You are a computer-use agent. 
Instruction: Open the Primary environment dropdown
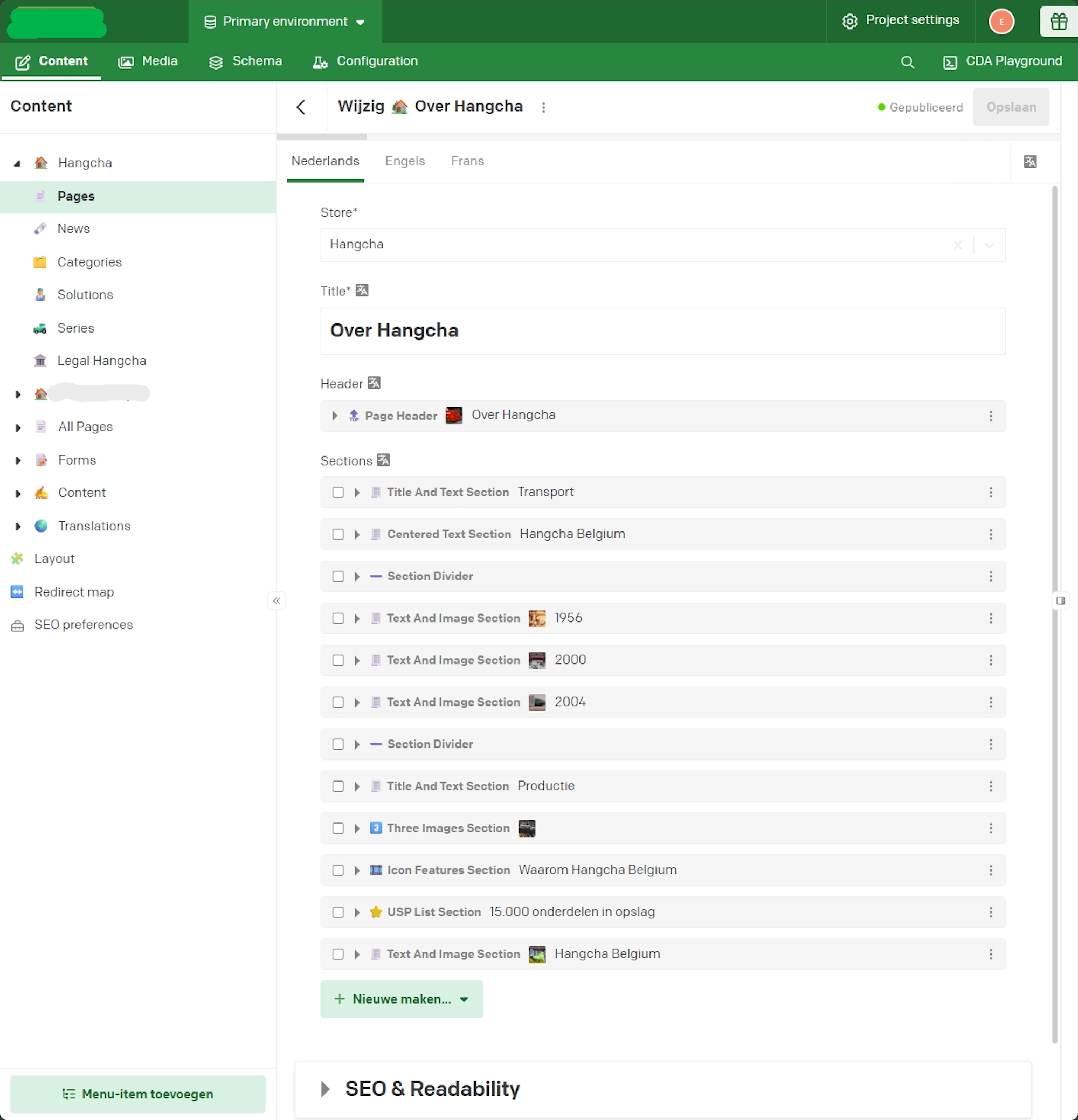click(x=285, y=22)
